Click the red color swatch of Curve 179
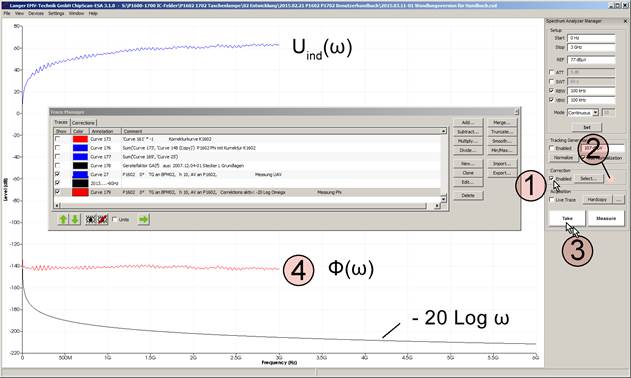The image size is (631, 378). [x=80, y=192]
